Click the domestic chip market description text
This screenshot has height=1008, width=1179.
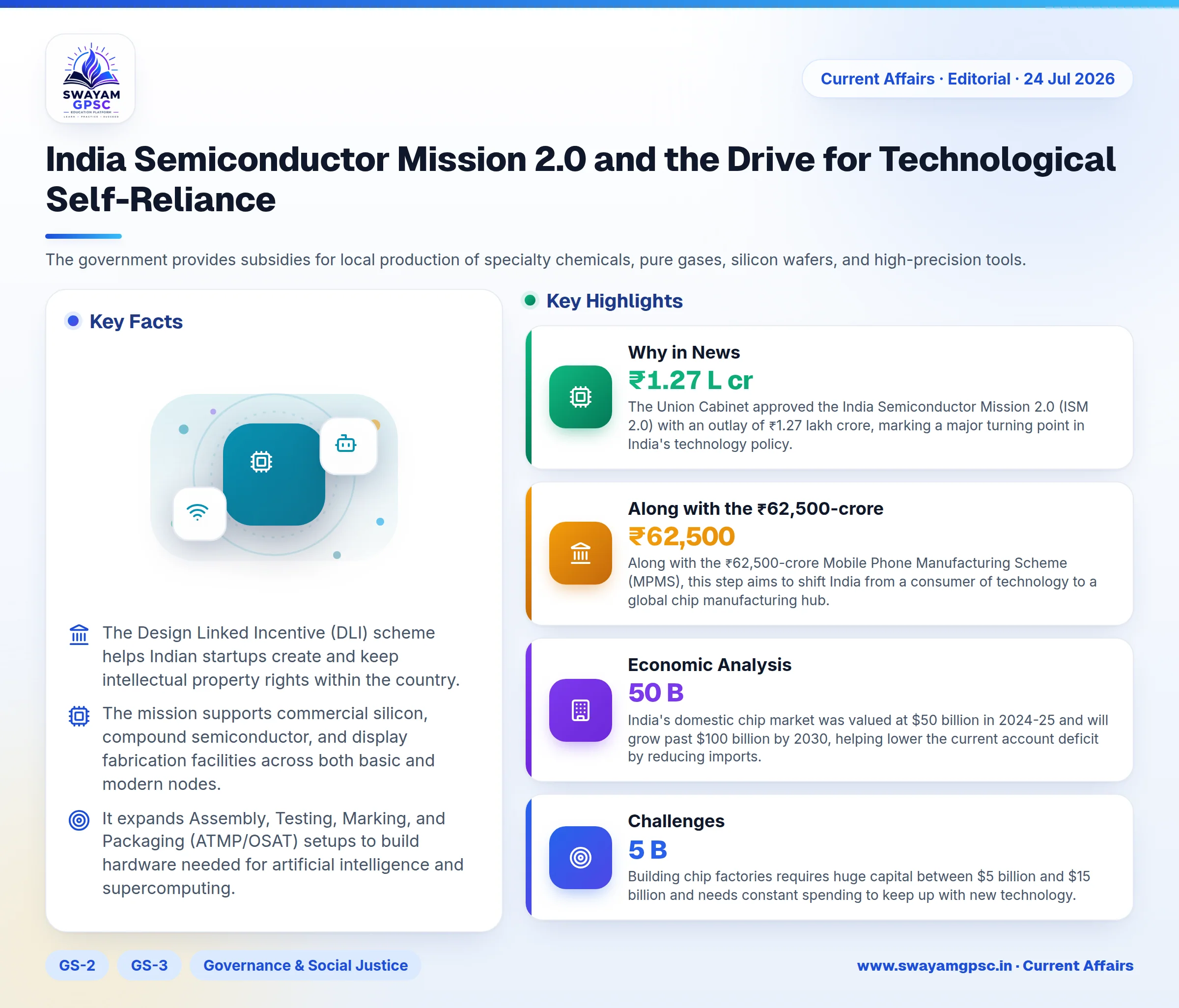point(868,738)
